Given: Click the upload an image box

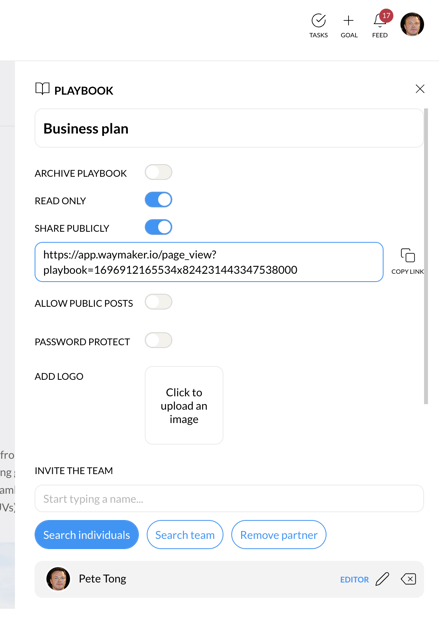Looking at the screenshot, I should (x=184, y=406).
